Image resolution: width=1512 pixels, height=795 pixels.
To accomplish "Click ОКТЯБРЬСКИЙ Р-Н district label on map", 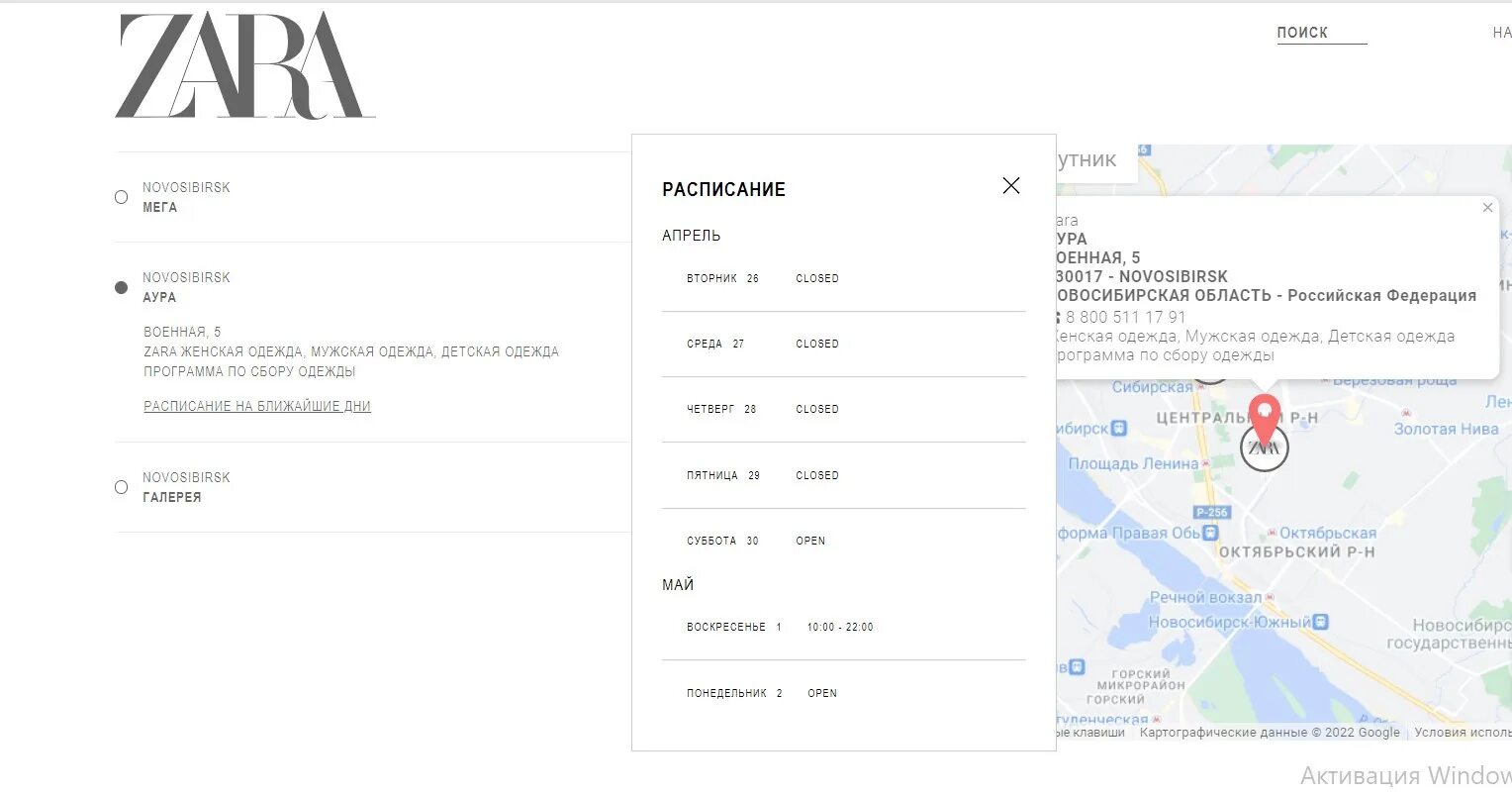I will [1296, 552].
